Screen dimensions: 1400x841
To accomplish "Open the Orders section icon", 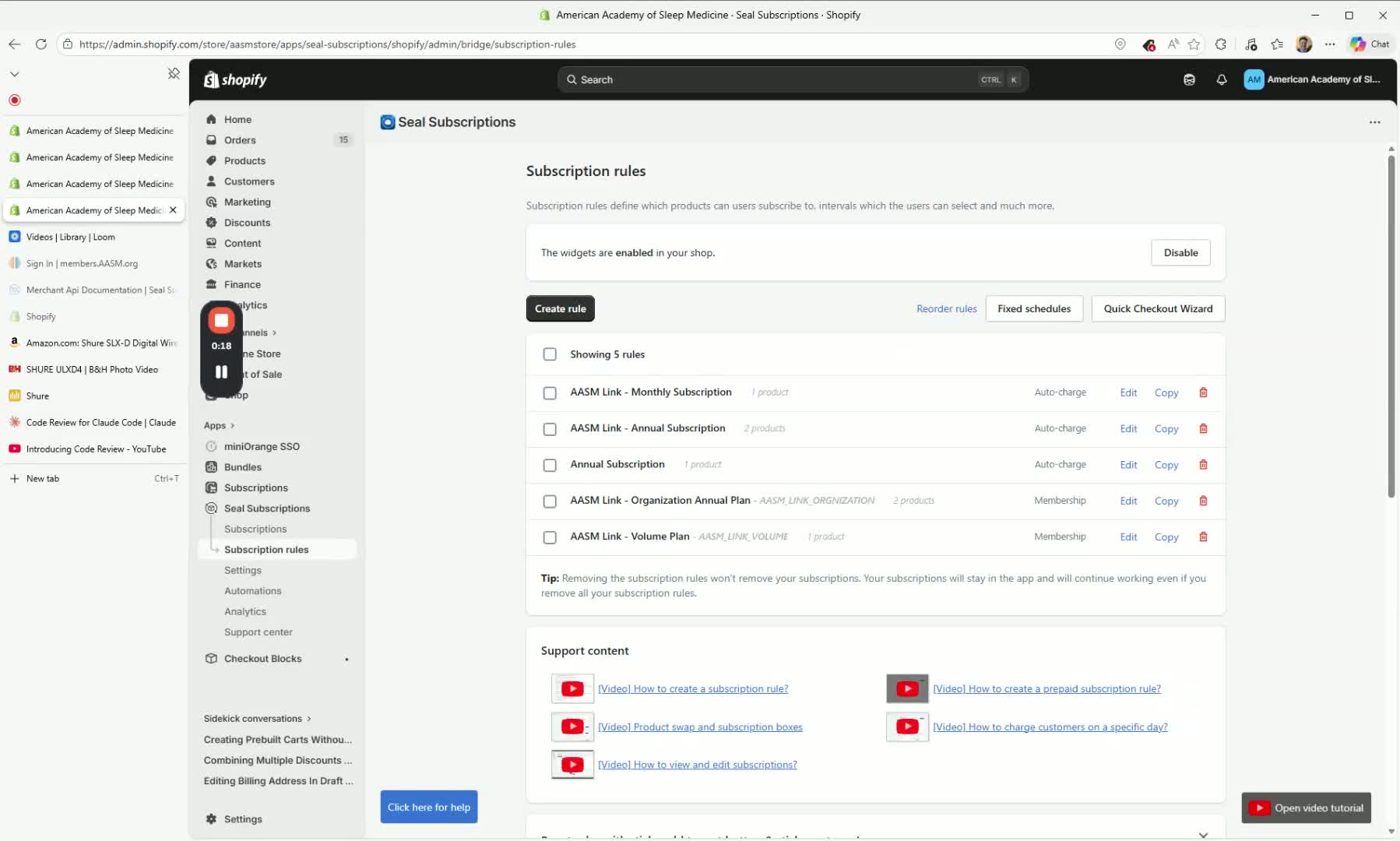I will [211, 140].
